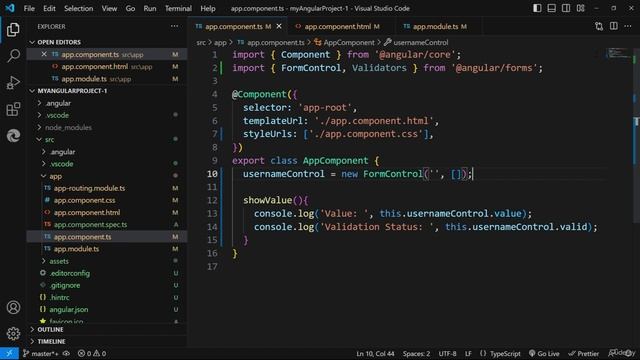Image resolution: width=640 pixels, height=360 pixels.
Task: Click the editor minimap
Action: (x=618, y=53)
